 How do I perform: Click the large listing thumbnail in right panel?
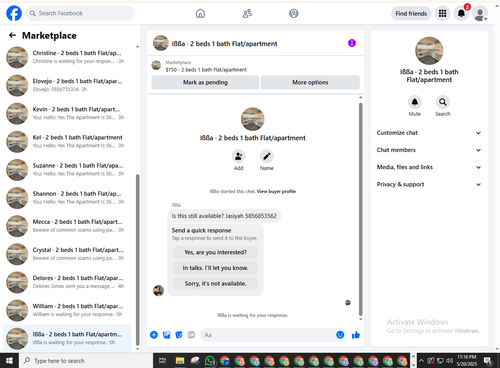(429, 51)
